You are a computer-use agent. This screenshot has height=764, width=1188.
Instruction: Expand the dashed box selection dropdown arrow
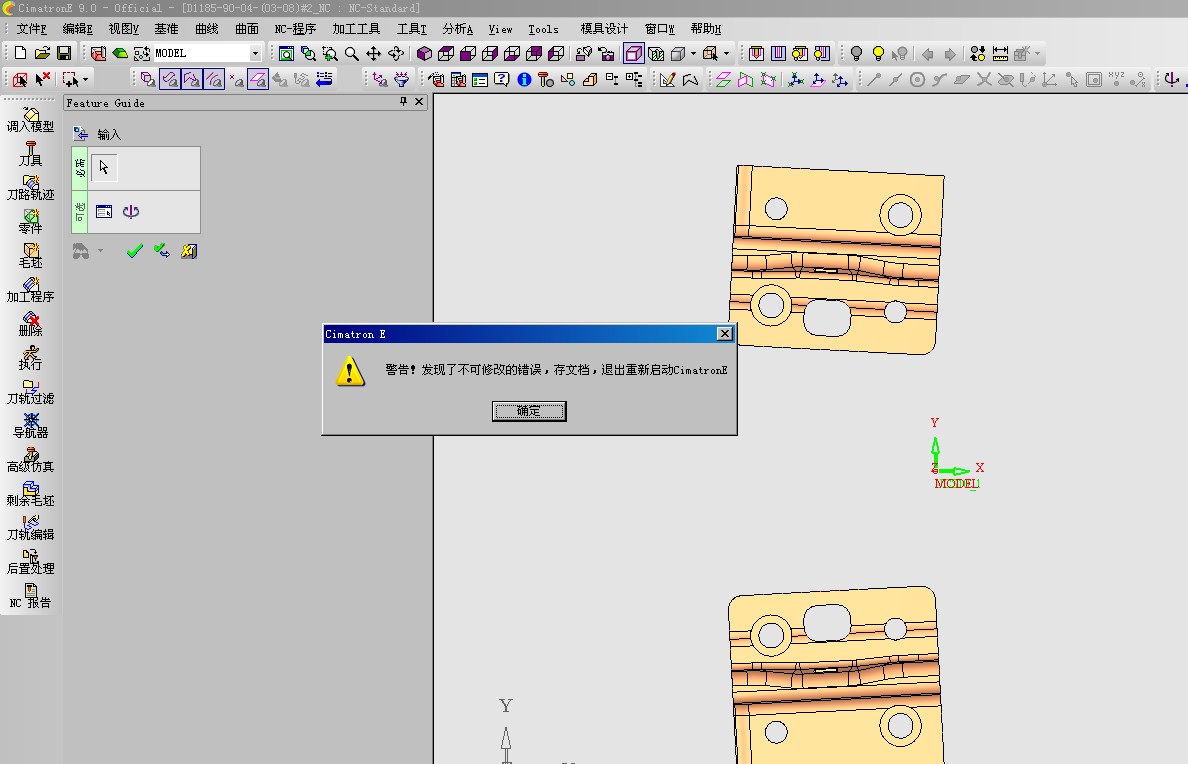pos(85,79)
